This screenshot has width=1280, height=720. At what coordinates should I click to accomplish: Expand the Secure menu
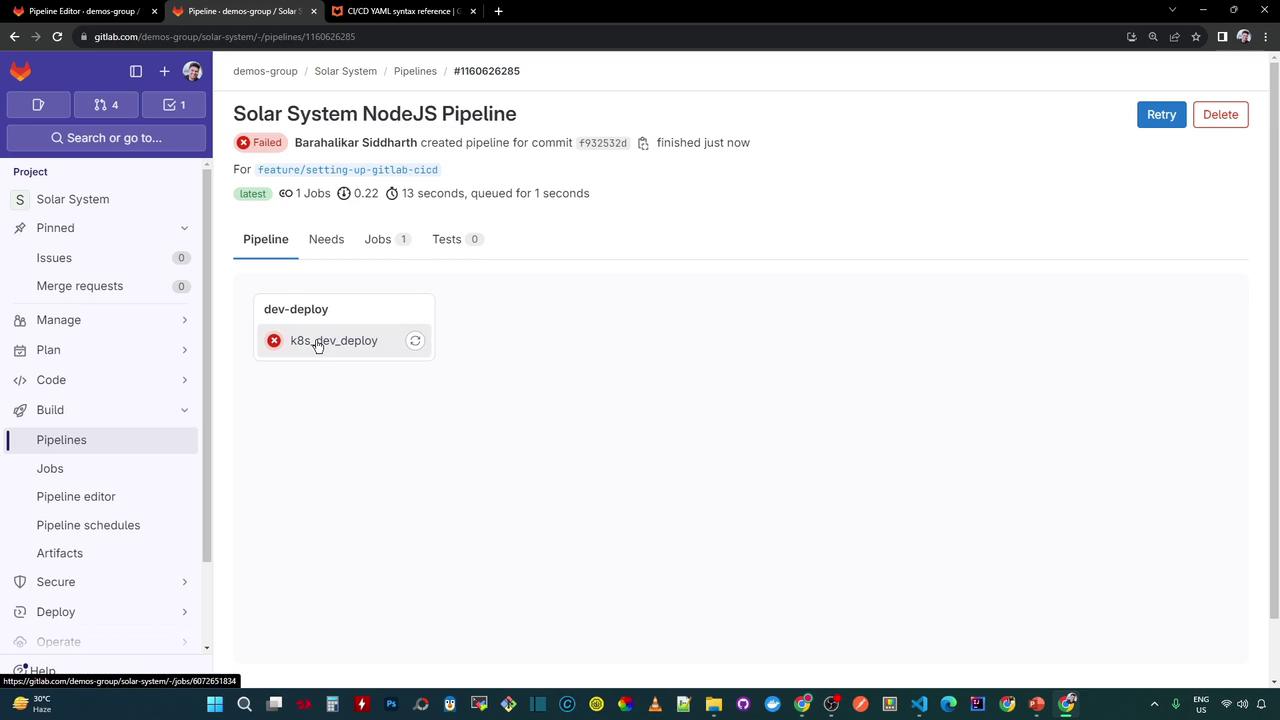tap(102, 582)
